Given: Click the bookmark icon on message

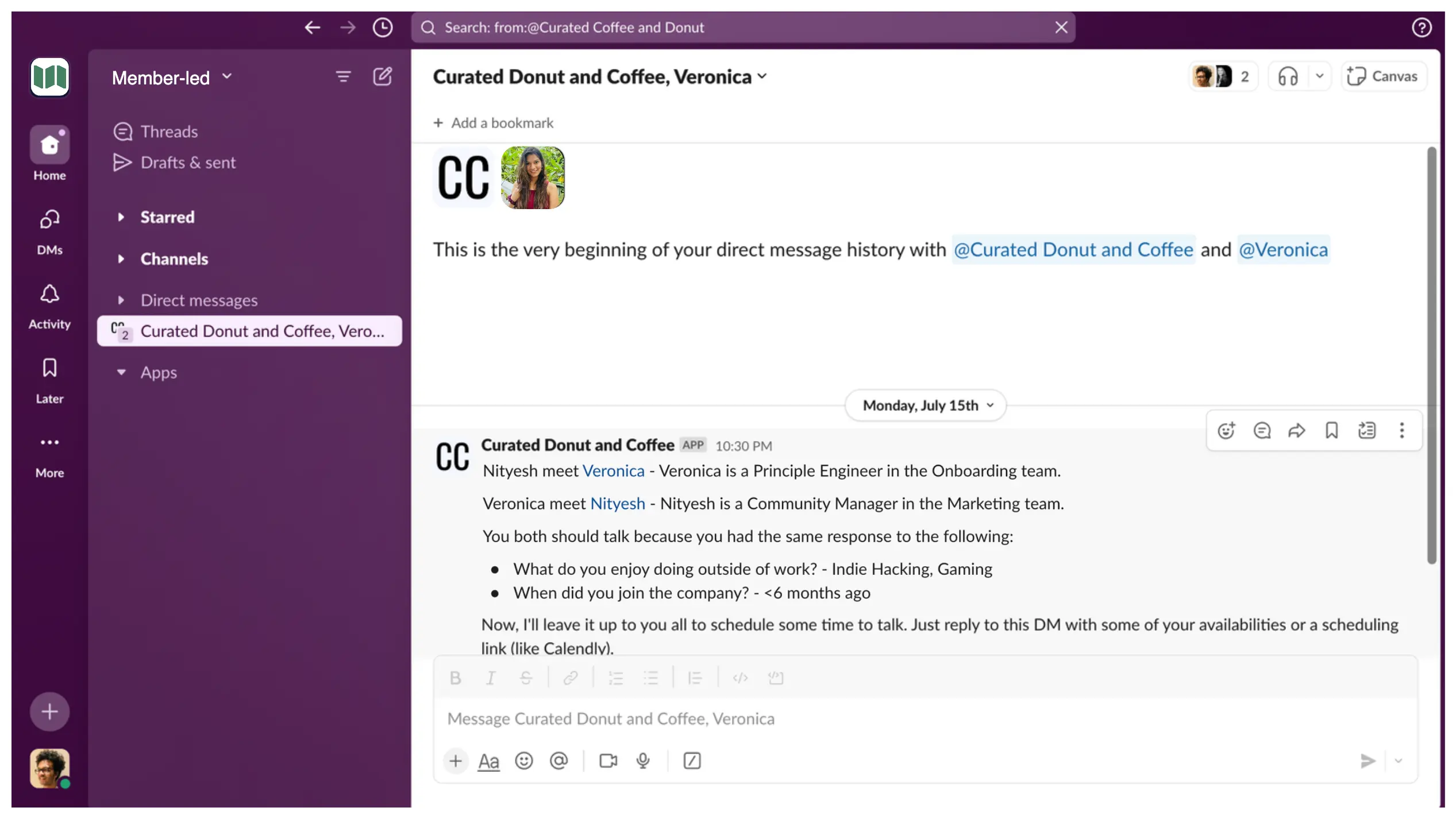Looking at the screenshot, I should [x=1332, y=431].
